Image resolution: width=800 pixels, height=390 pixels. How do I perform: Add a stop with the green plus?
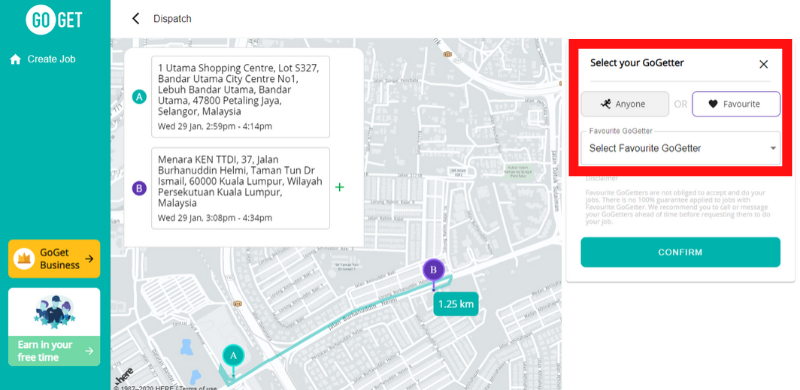(339, 187)
